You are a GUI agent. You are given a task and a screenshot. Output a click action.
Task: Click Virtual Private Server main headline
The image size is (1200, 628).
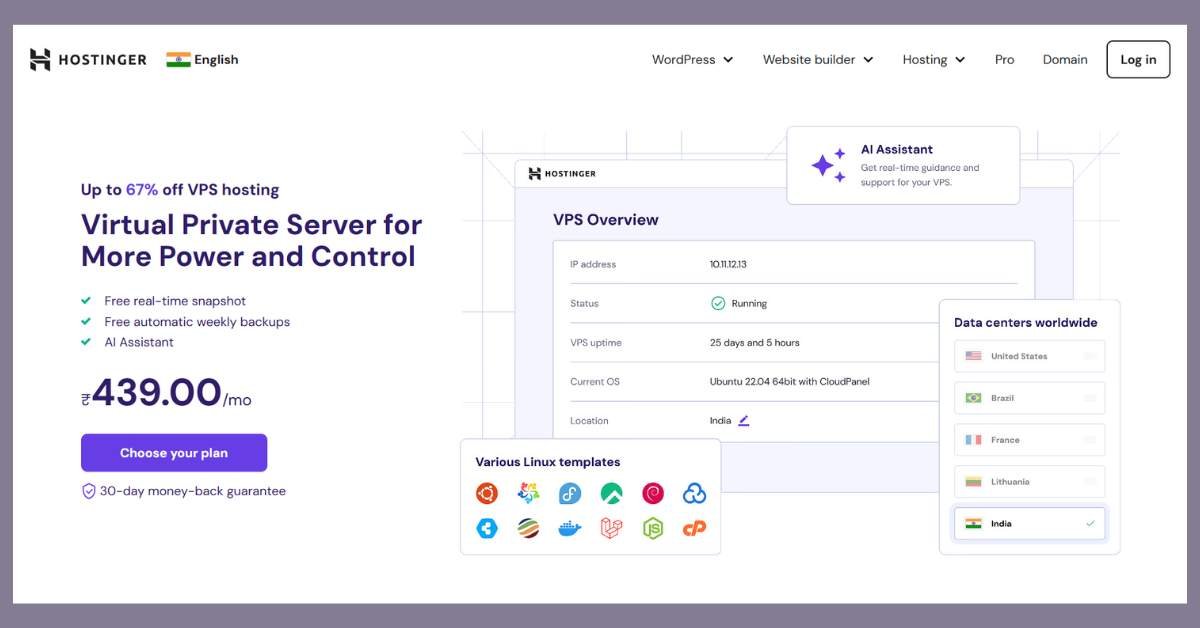(252, 240)
